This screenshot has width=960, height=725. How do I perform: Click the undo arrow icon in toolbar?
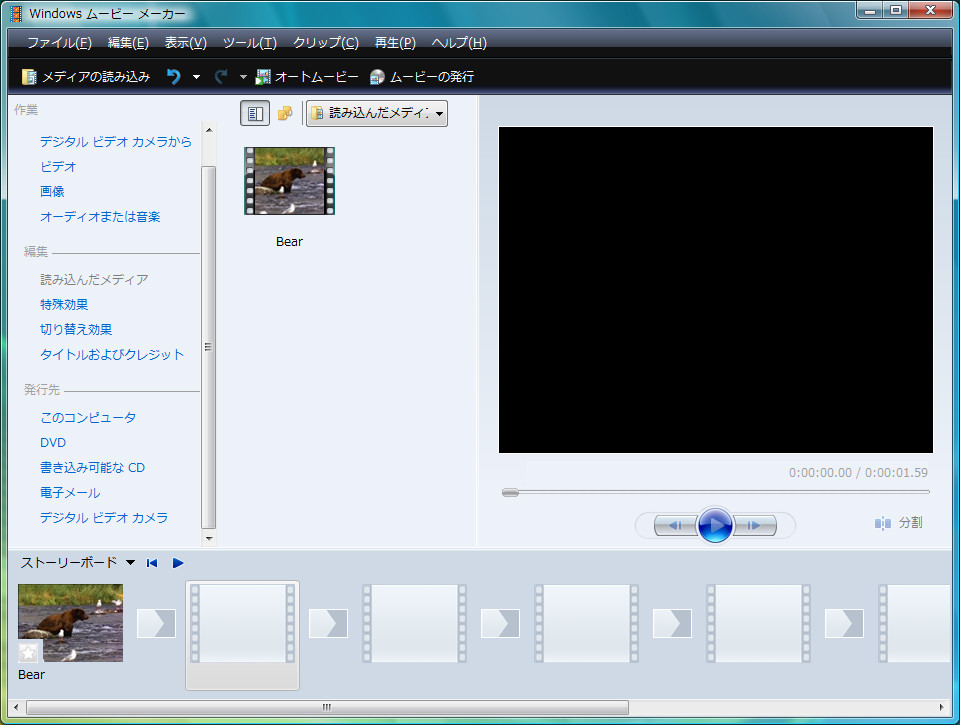click(x=174, y=77)
